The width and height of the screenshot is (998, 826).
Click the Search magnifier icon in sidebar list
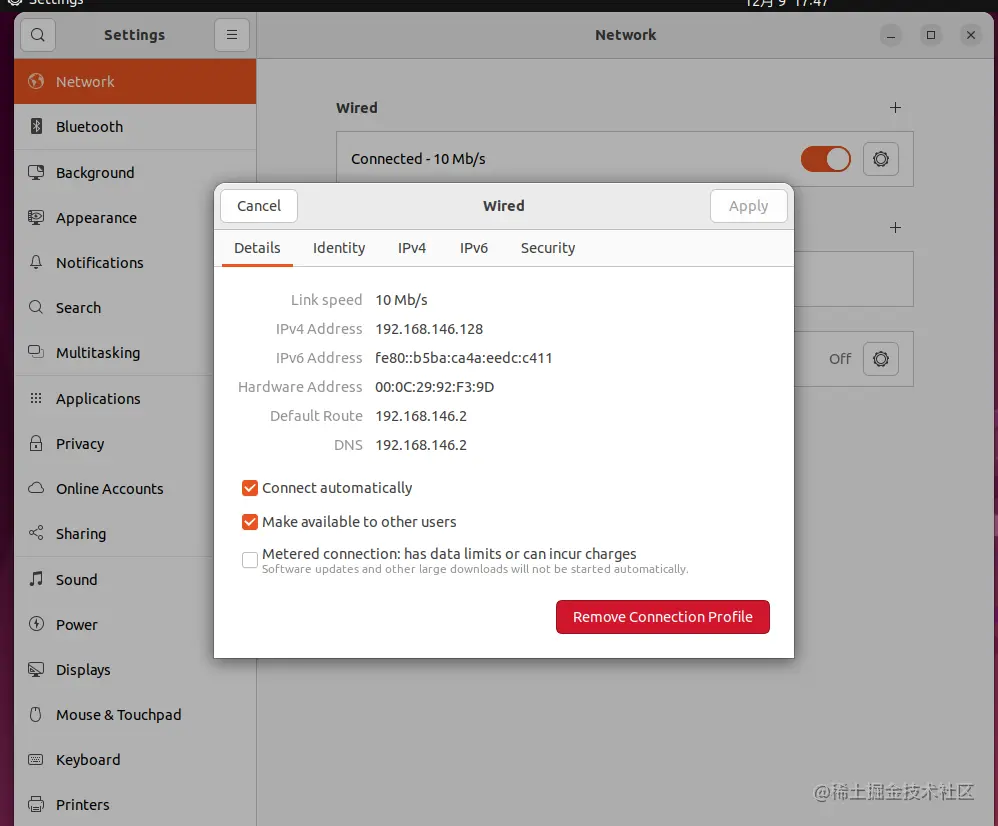pos(36,307)
